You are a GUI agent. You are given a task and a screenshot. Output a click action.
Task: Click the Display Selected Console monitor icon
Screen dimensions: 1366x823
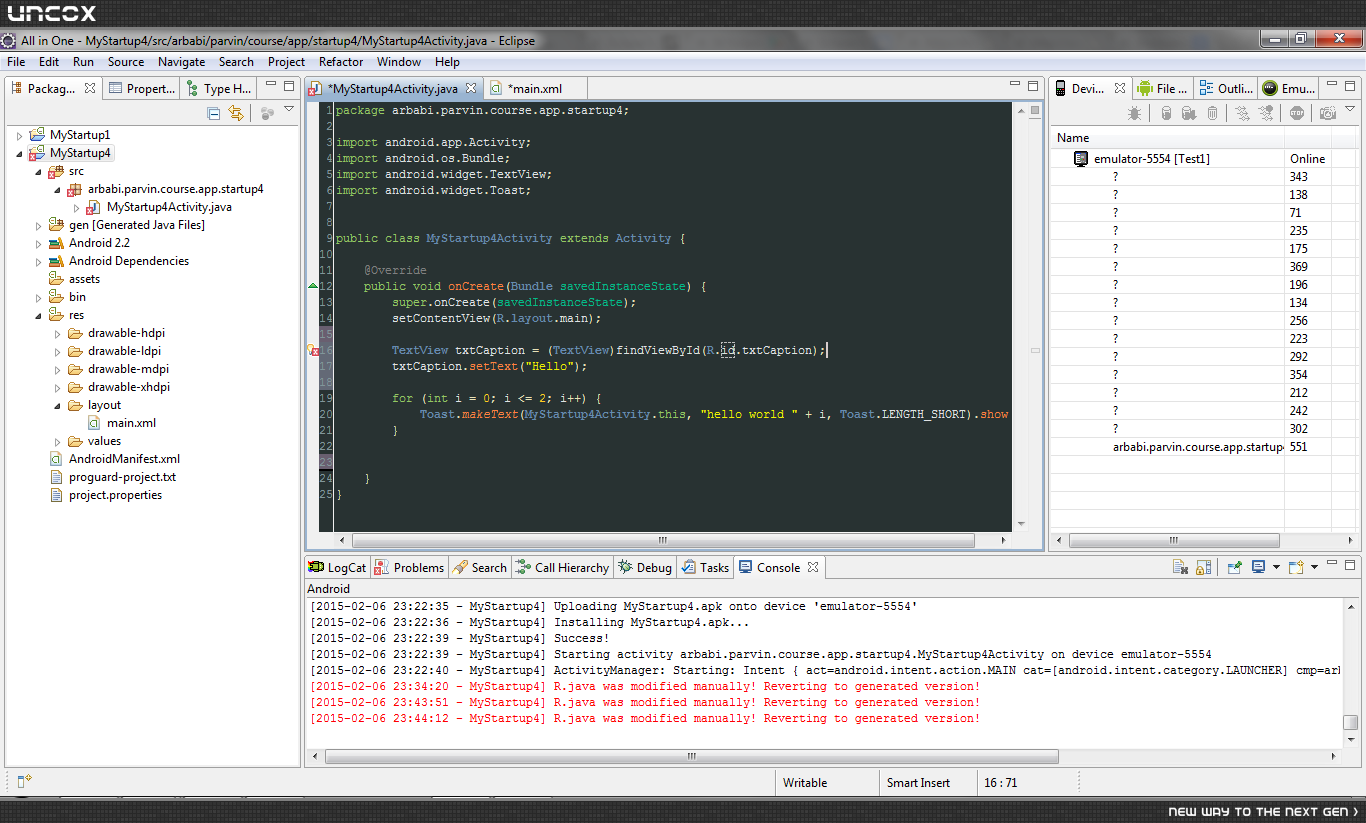(x=1259, y=567)
